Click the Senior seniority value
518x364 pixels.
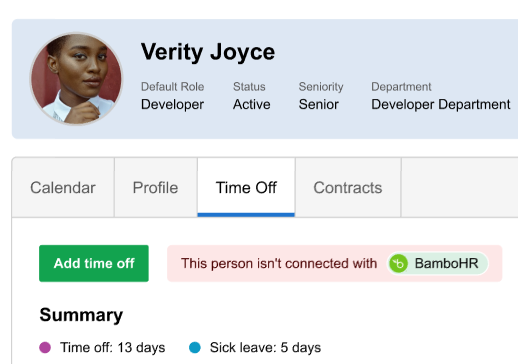pos(319,104)
